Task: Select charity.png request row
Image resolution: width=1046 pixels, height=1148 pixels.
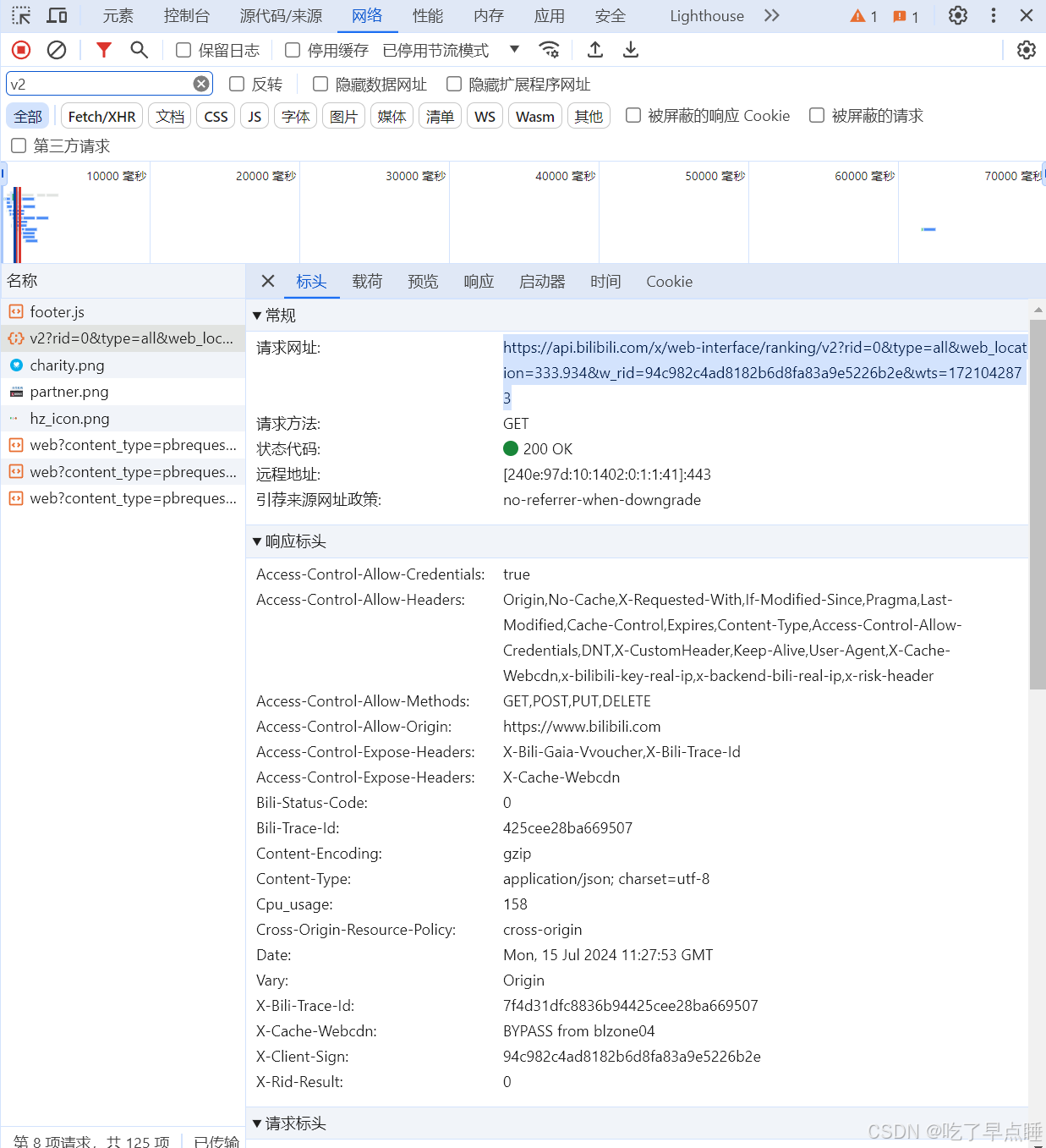Action: coord(123,365)
